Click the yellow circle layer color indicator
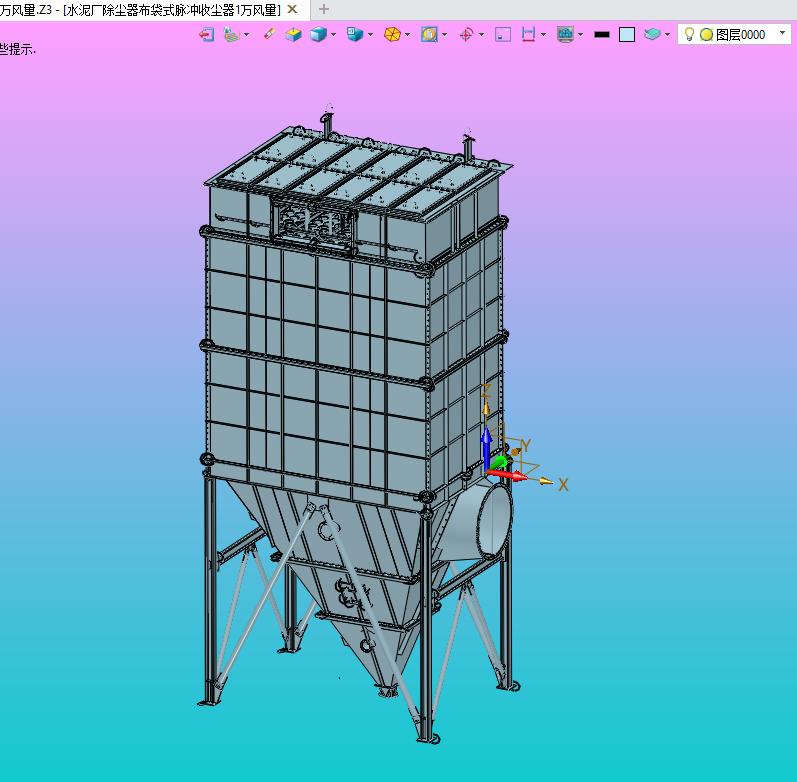The height and width of the screenshot is (782, 797). pos(706,35)
